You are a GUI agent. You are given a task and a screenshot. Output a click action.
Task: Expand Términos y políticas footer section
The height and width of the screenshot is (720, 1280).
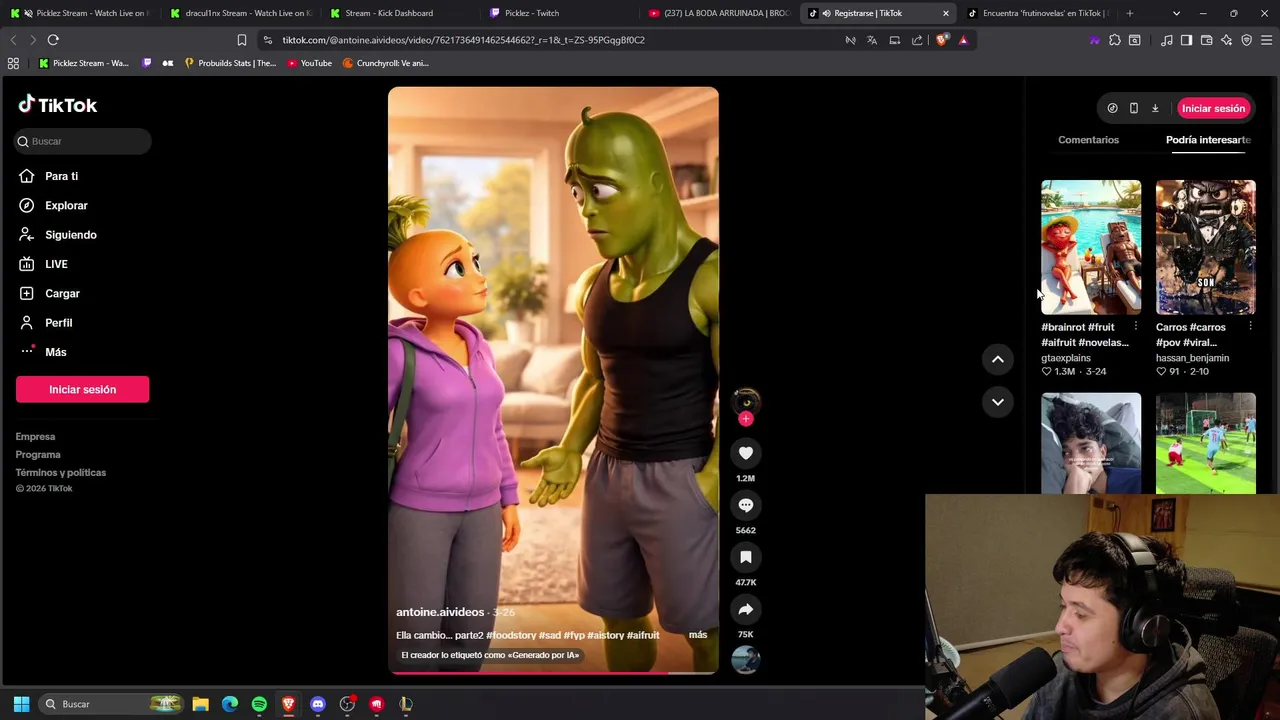pyautogui.click(x=60, y=473)
